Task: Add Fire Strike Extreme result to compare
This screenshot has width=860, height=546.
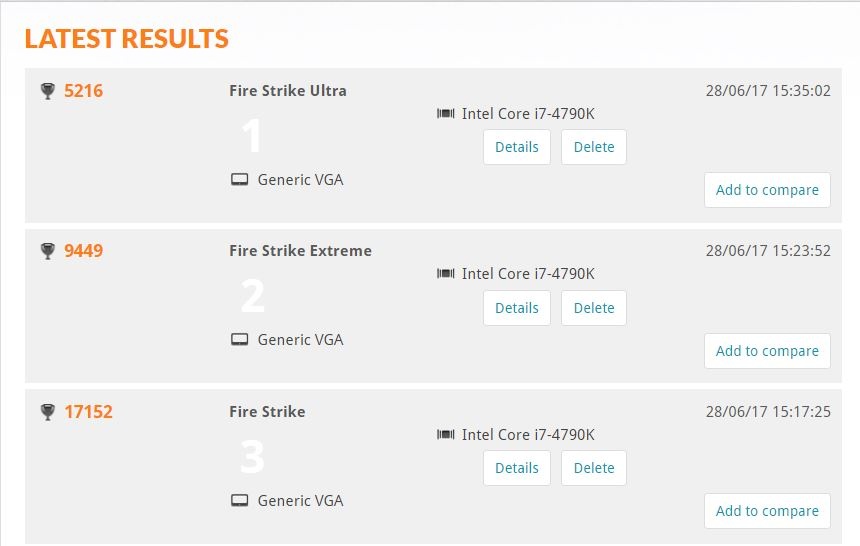Action: pos(767,351)
